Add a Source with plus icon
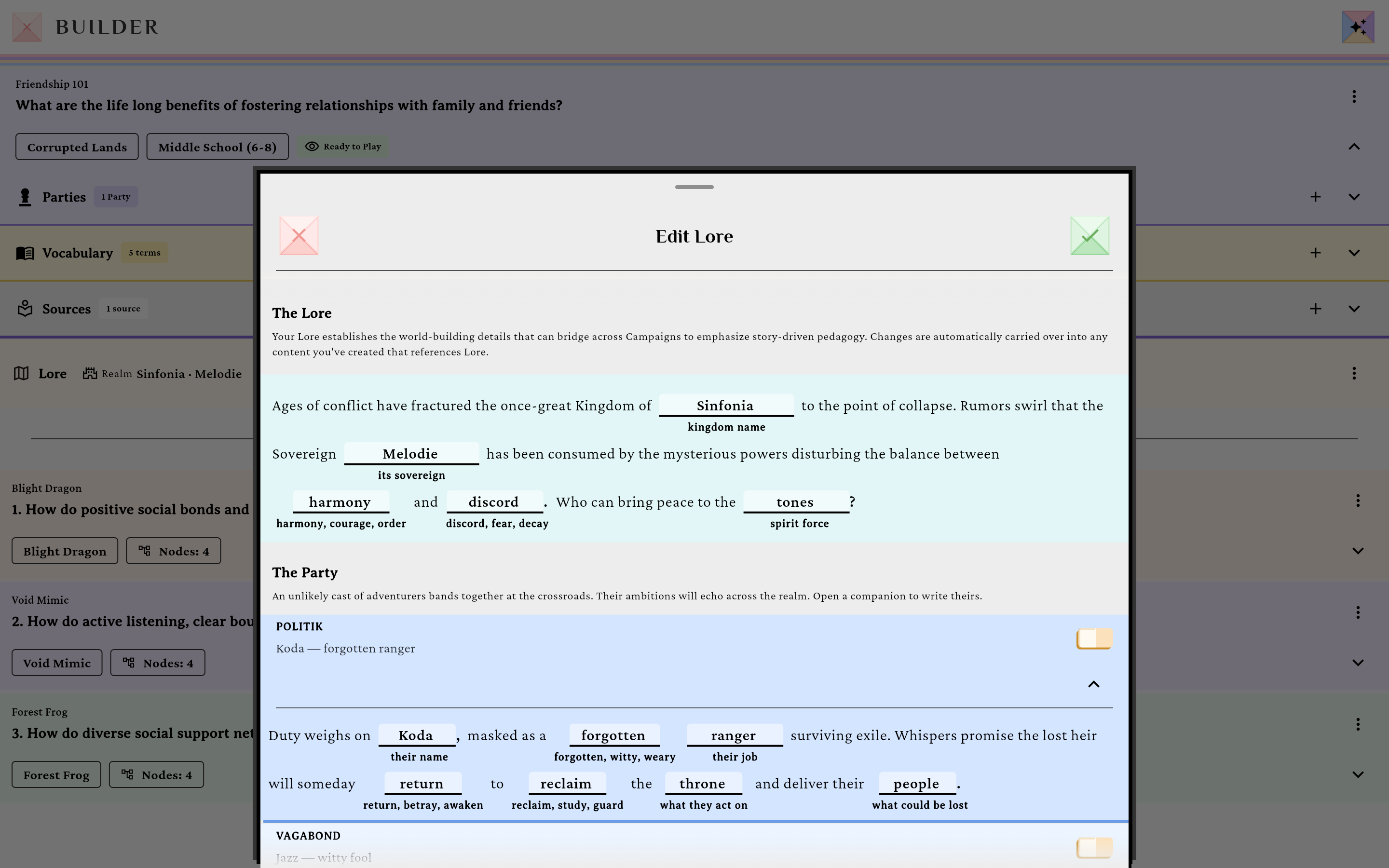 click(1316, 309)
